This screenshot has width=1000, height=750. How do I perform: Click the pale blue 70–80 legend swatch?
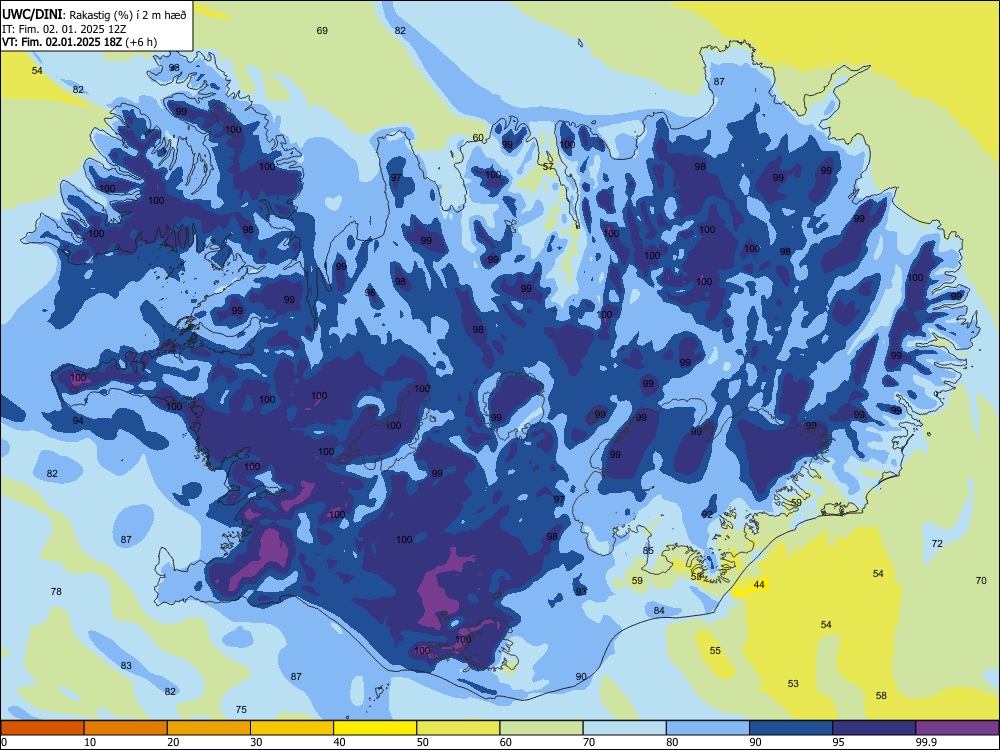point(624,728)
